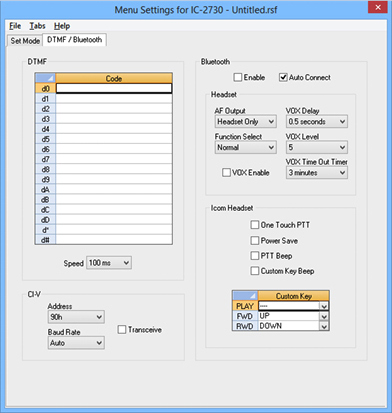Screen dimensions: 392x413
Task: Select the FWD row header
Action: tap(245, 316)
